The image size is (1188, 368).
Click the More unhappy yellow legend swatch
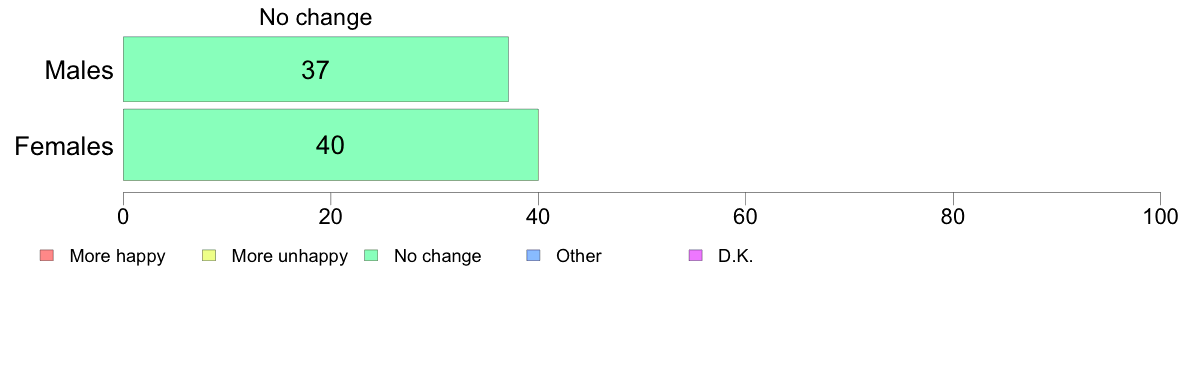coord(208,256)
